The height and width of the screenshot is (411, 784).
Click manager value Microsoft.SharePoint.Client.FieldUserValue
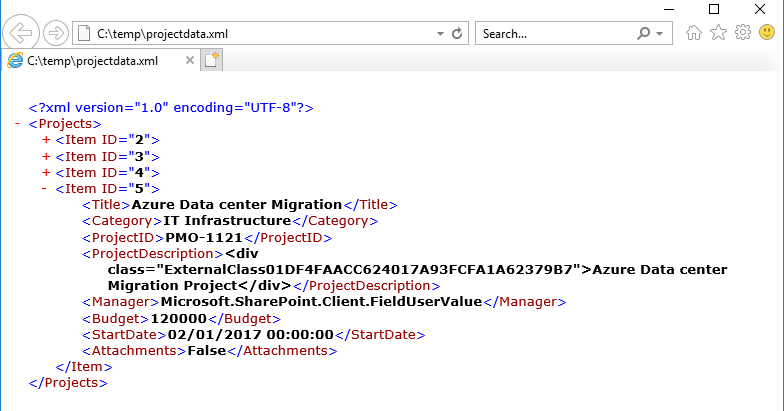(x=321, y=302)
